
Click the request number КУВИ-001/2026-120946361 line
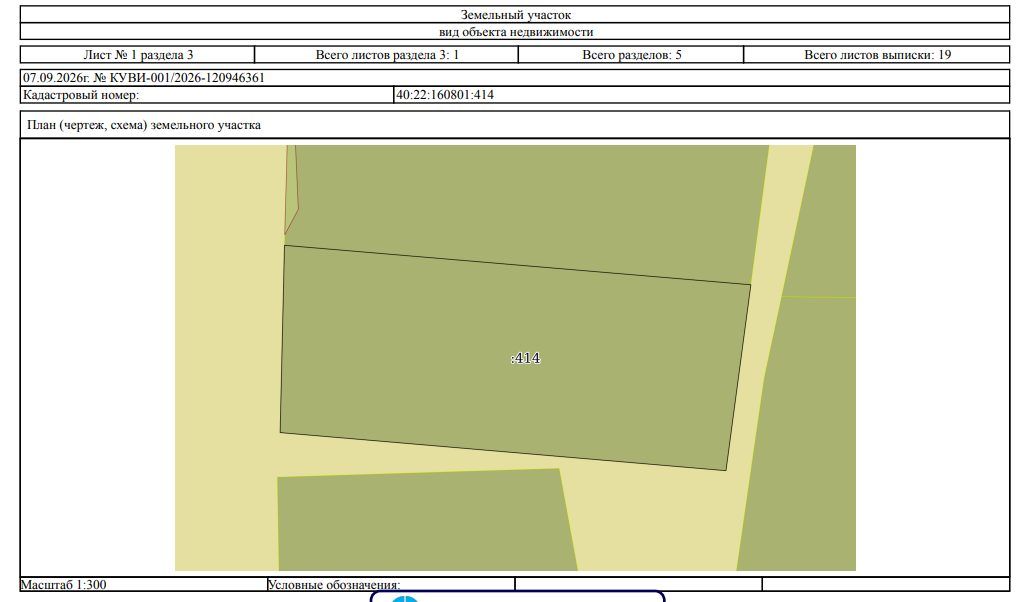pos(144,78)
